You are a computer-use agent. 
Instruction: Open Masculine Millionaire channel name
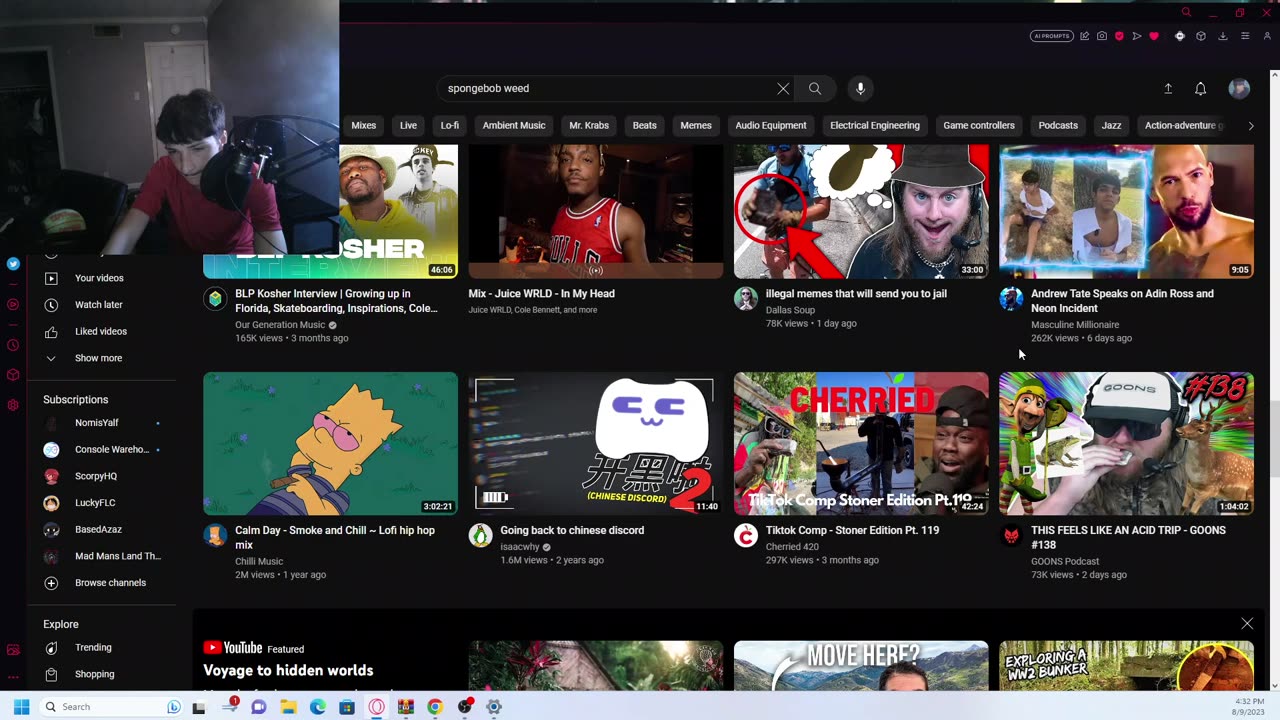(x=1075, y=325)
